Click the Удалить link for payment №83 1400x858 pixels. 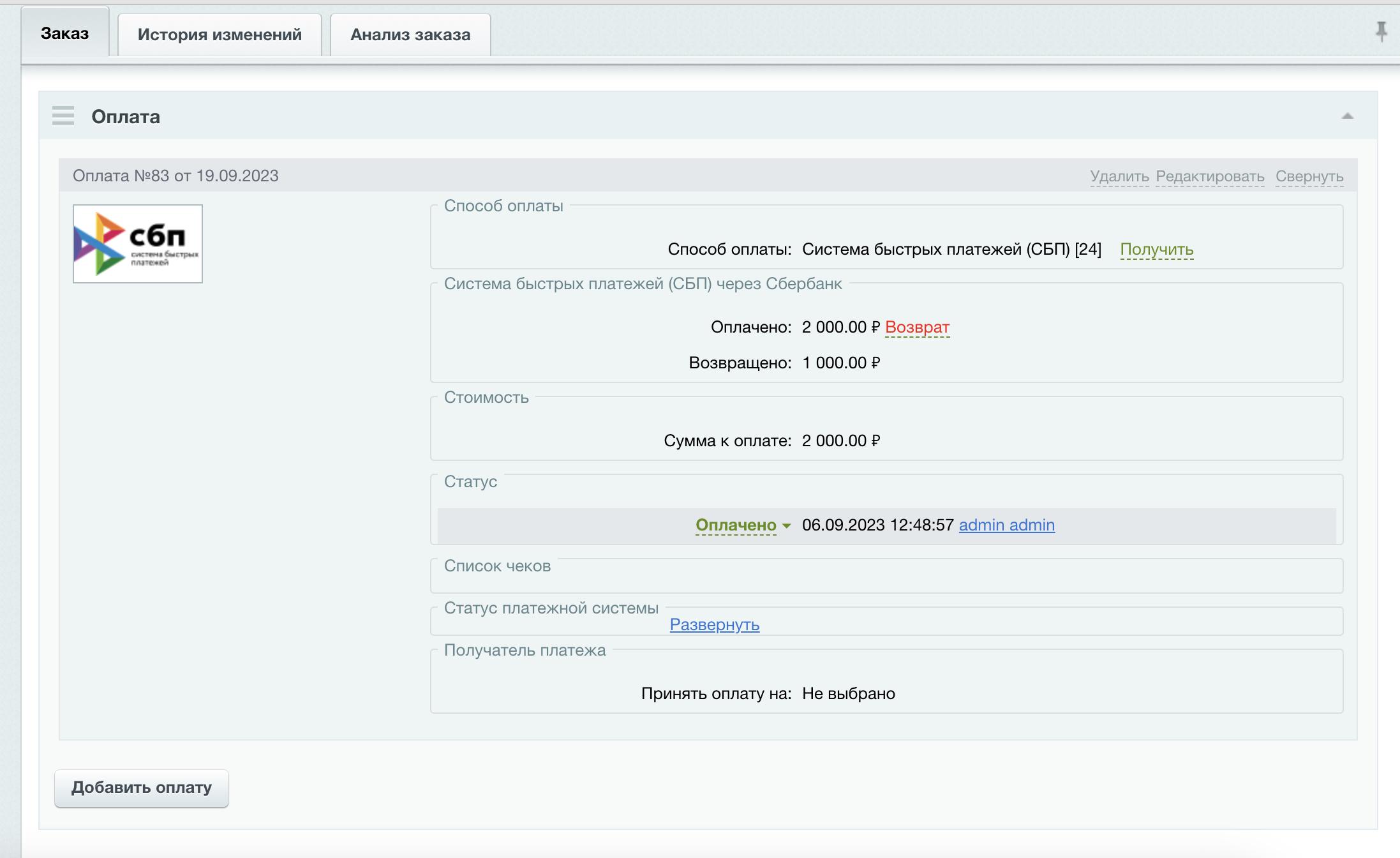click(x=1119, y=176)
